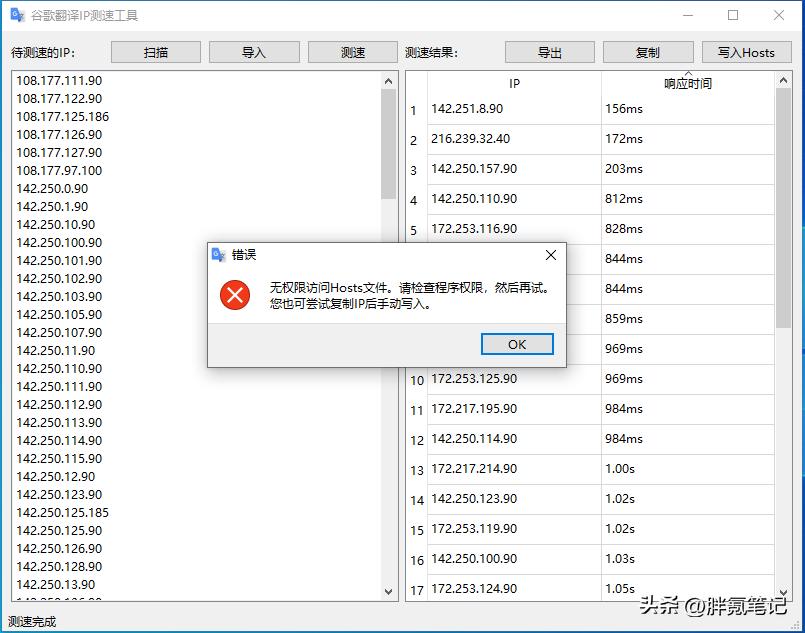Viewport: 805px width, 633px height.
Task: Start testing with the 测速 button
Action: 352,51
